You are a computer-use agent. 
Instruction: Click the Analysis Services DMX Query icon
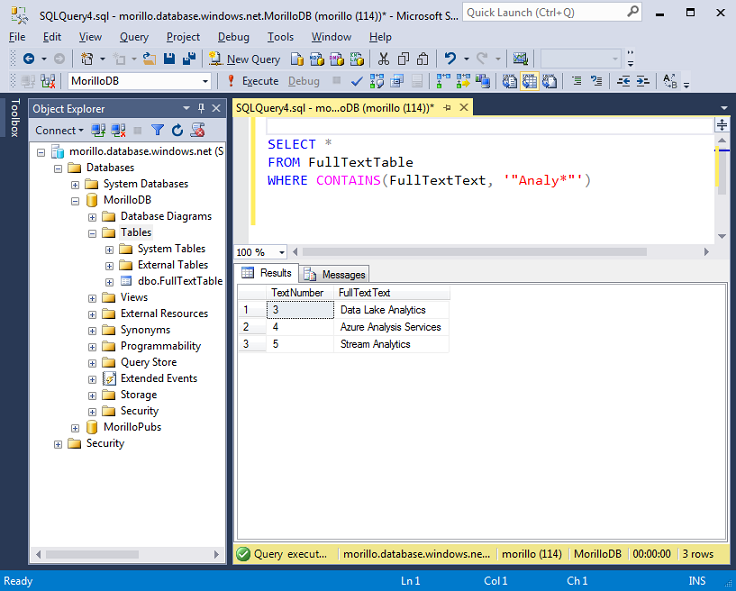337,59
